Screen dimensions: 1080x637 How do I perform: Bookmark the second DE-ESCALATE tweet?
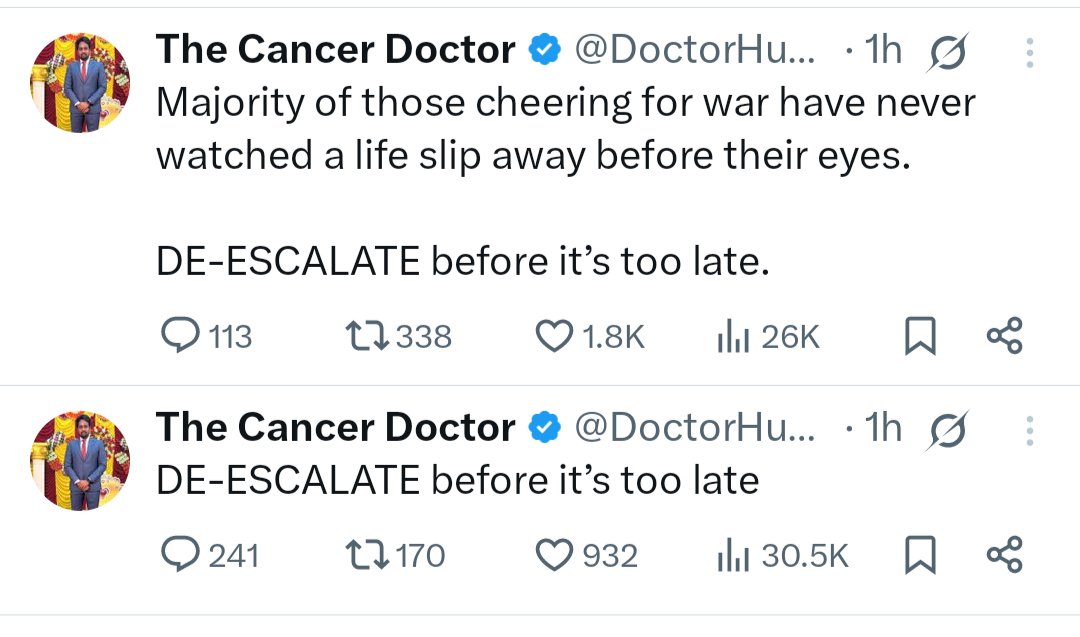[919, 554]
